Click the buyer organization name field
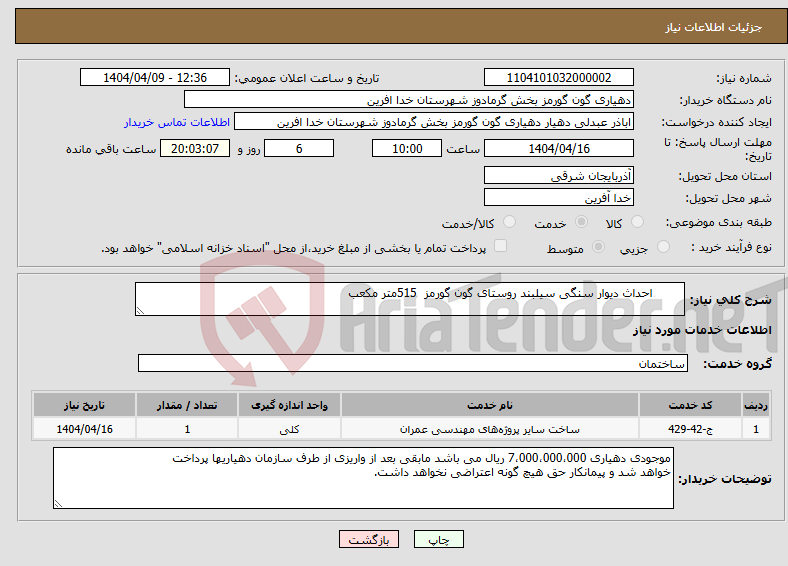Screen dimensions: 788x566 (x=409, y=100)
